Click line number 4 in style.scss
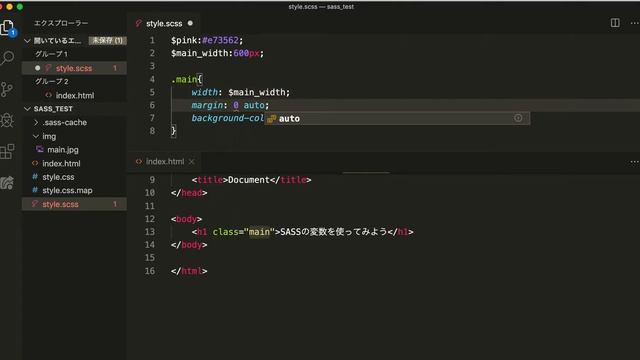Image resolution: width=640 pixels, height=360 pixels. click(x=152, y=79)
